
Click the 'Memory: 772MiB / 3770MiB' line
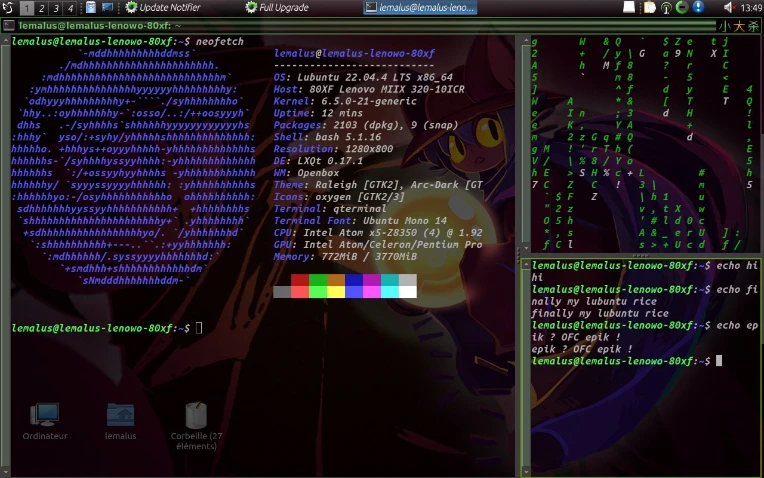[x=345, y=256]
